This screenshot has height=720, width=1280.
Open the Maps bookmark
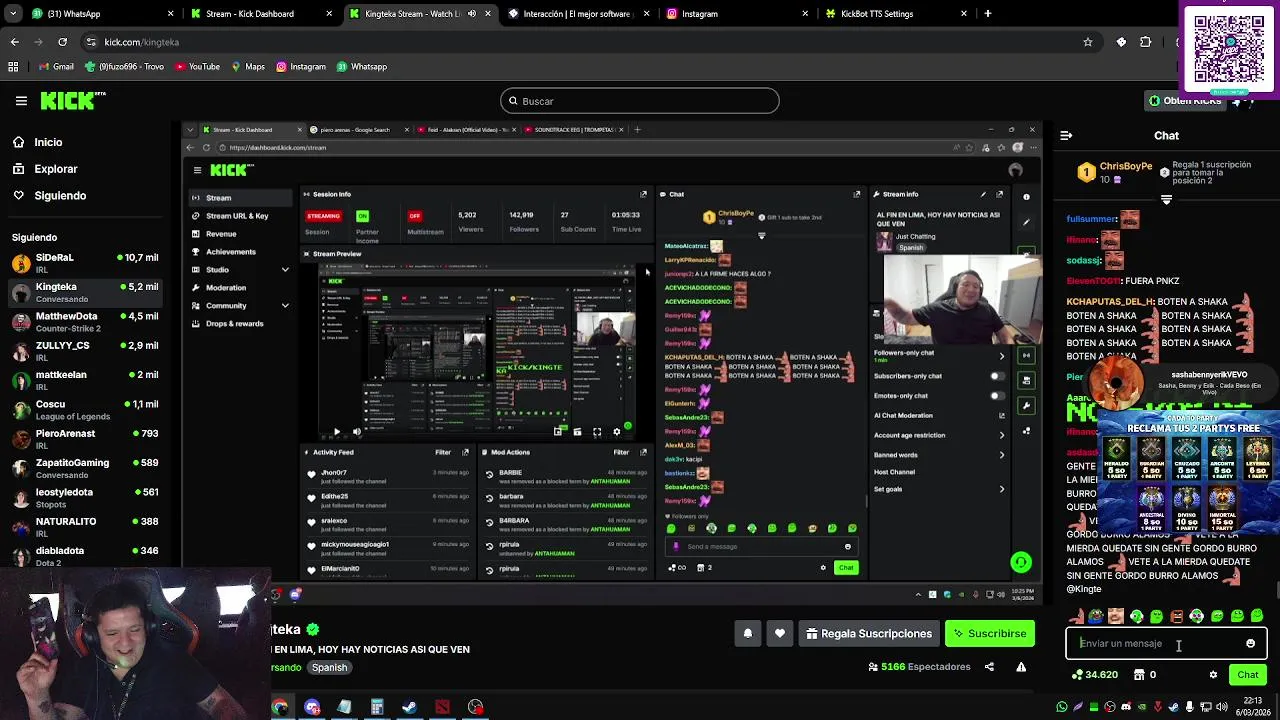[x=248, y=67]
